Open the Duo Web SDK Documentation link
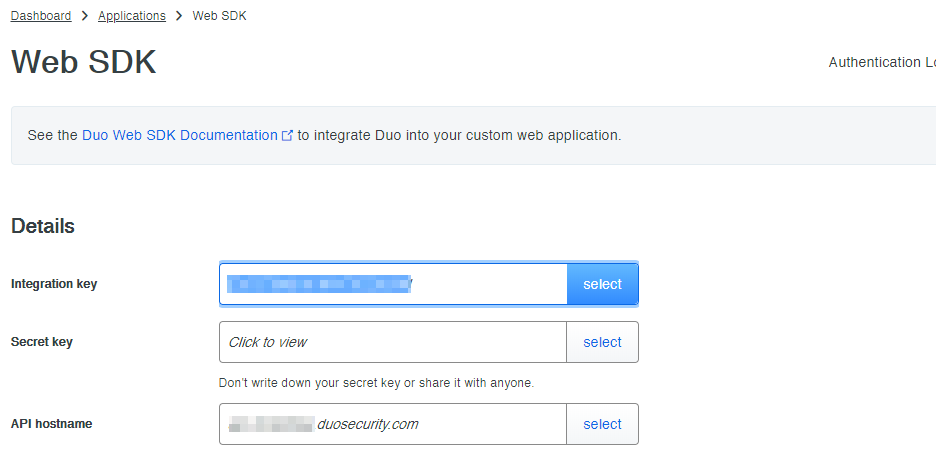This screenshot has width=936, height=469. point(180,135)
